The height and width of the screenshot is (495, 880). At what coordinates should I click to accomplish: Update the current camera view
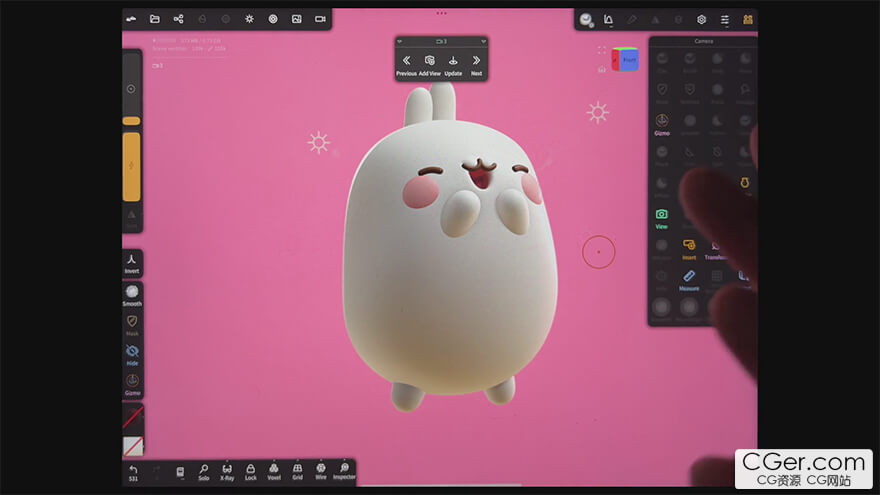[x=453, y=65]
